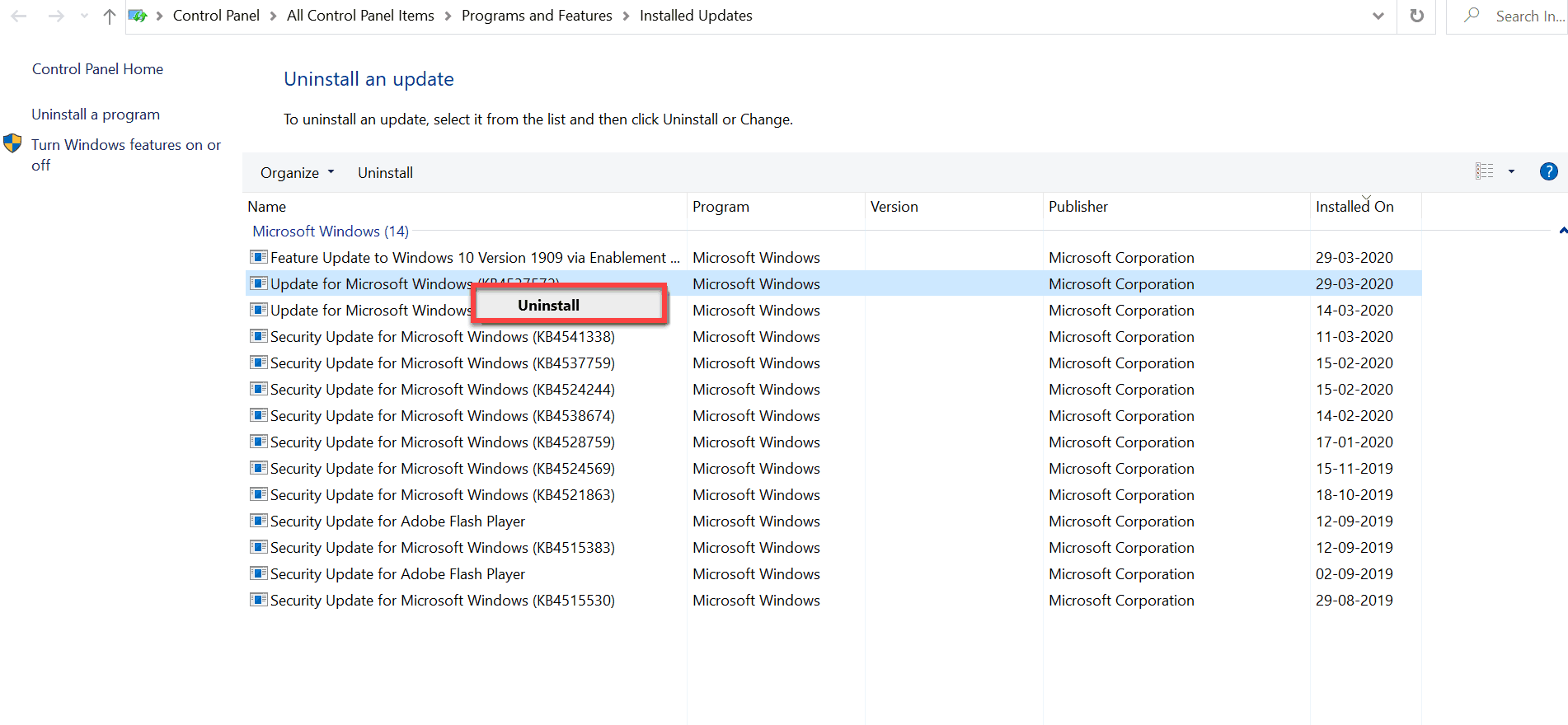The height and width of the screenshot is (725, 1568).
Task: Open address bar history dropdown
Action: pyautogui.click(x=1378, y=16)
